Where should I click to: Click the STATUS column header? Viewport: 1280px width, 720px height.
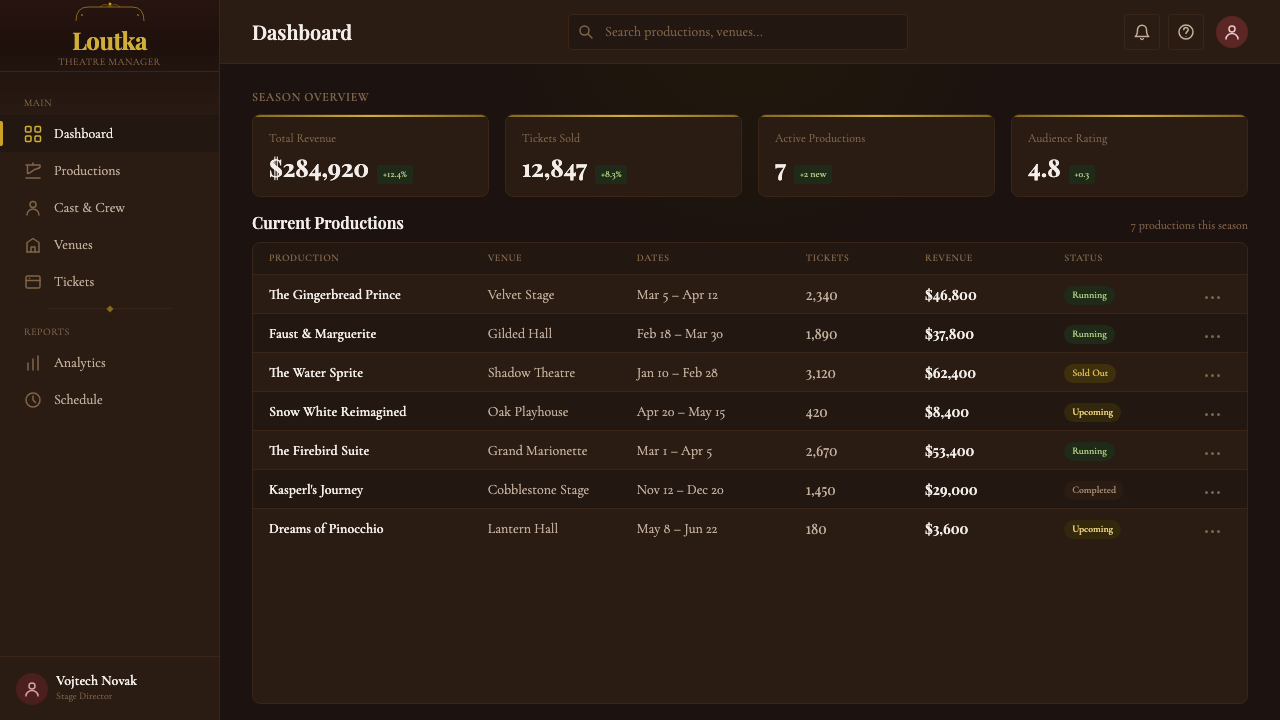1083,258
